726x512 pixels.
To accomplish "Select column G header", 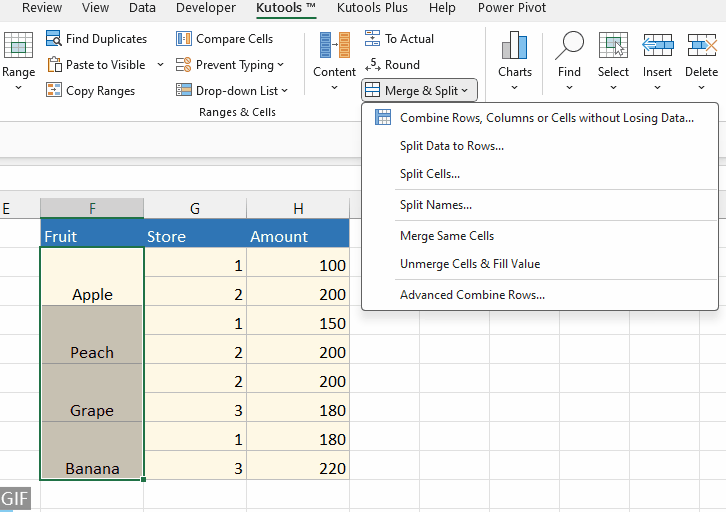I will [x=195, y=208].
